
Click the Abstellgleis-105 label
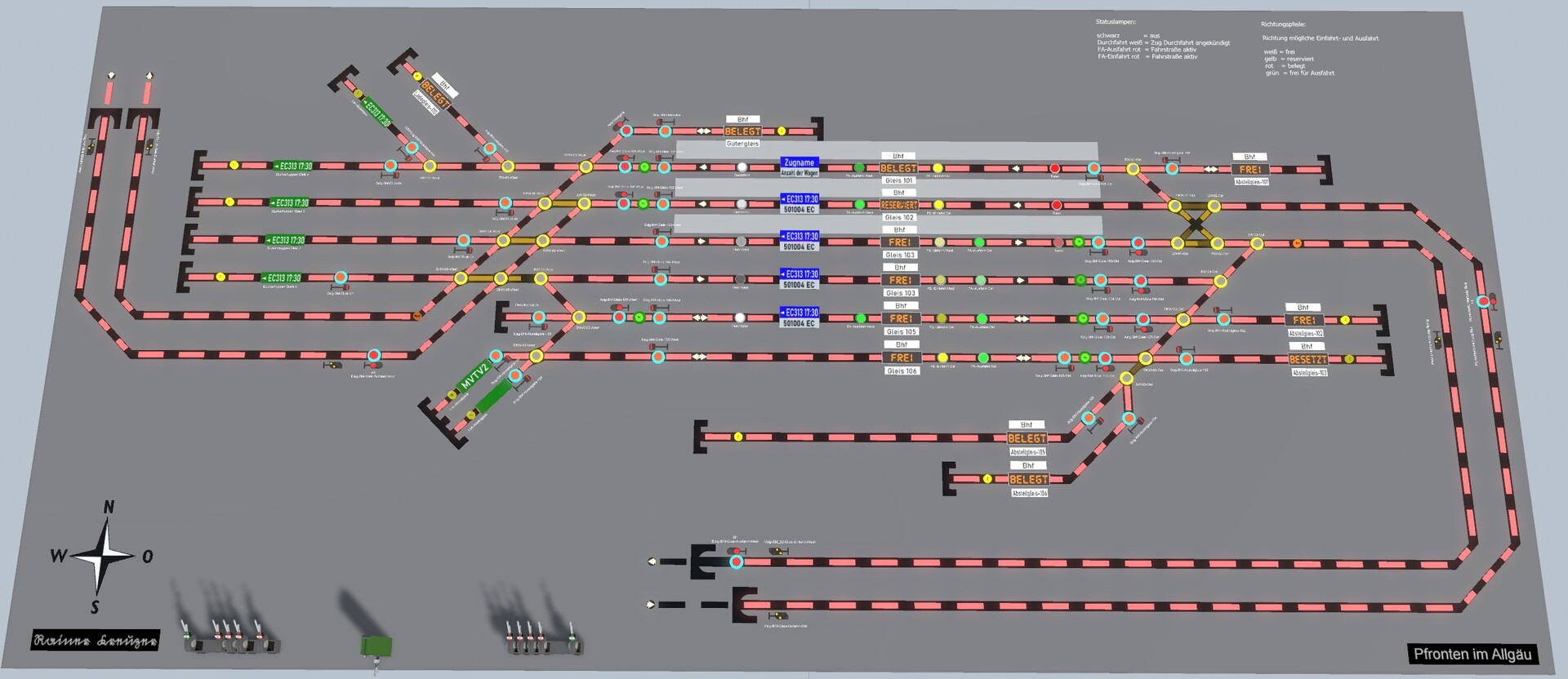click(x=1027, y=451)
